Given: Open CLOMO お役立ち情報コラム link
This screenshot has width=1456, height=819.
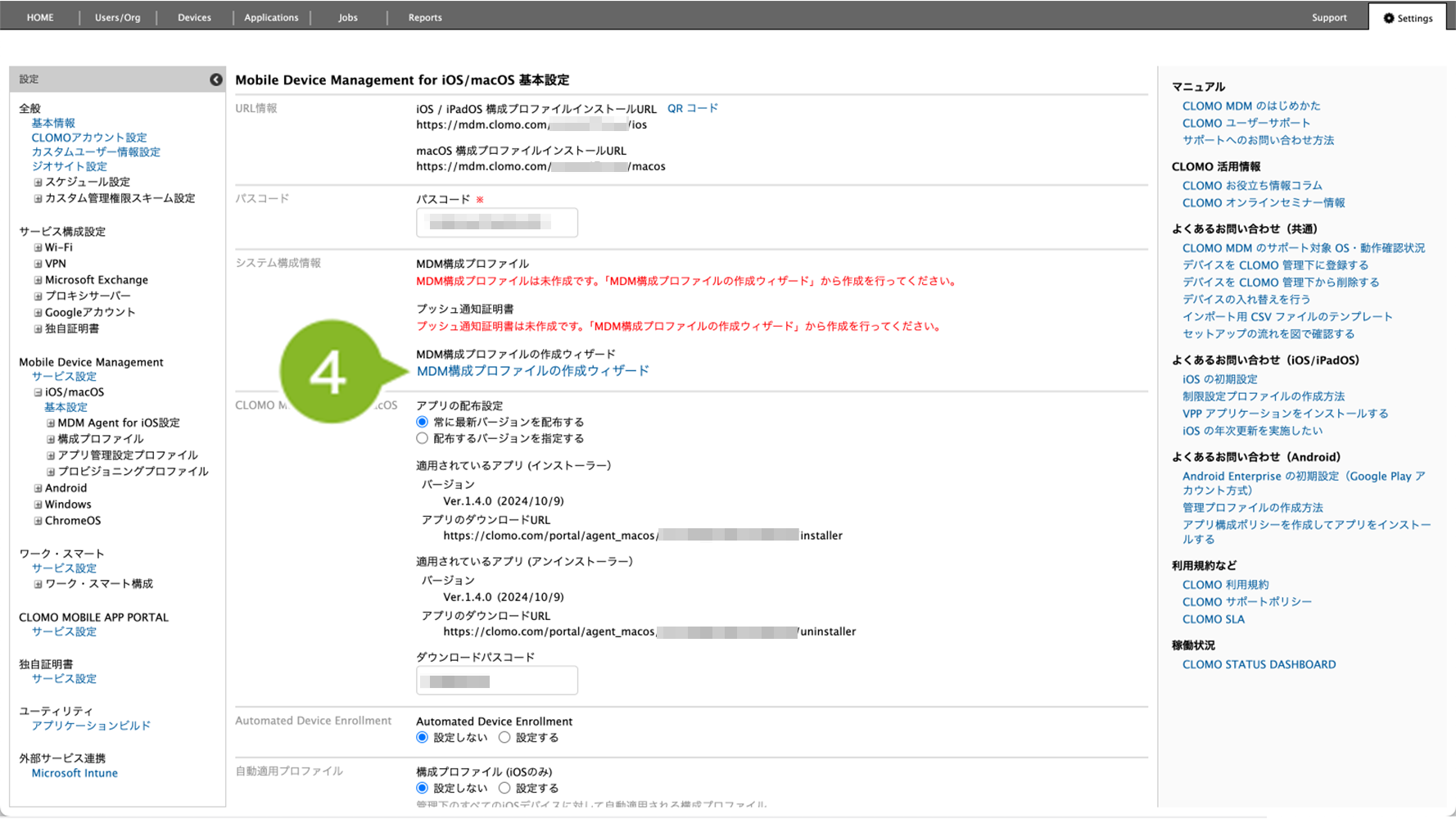Looking at the screenshot, I should tap(1252, 185).
